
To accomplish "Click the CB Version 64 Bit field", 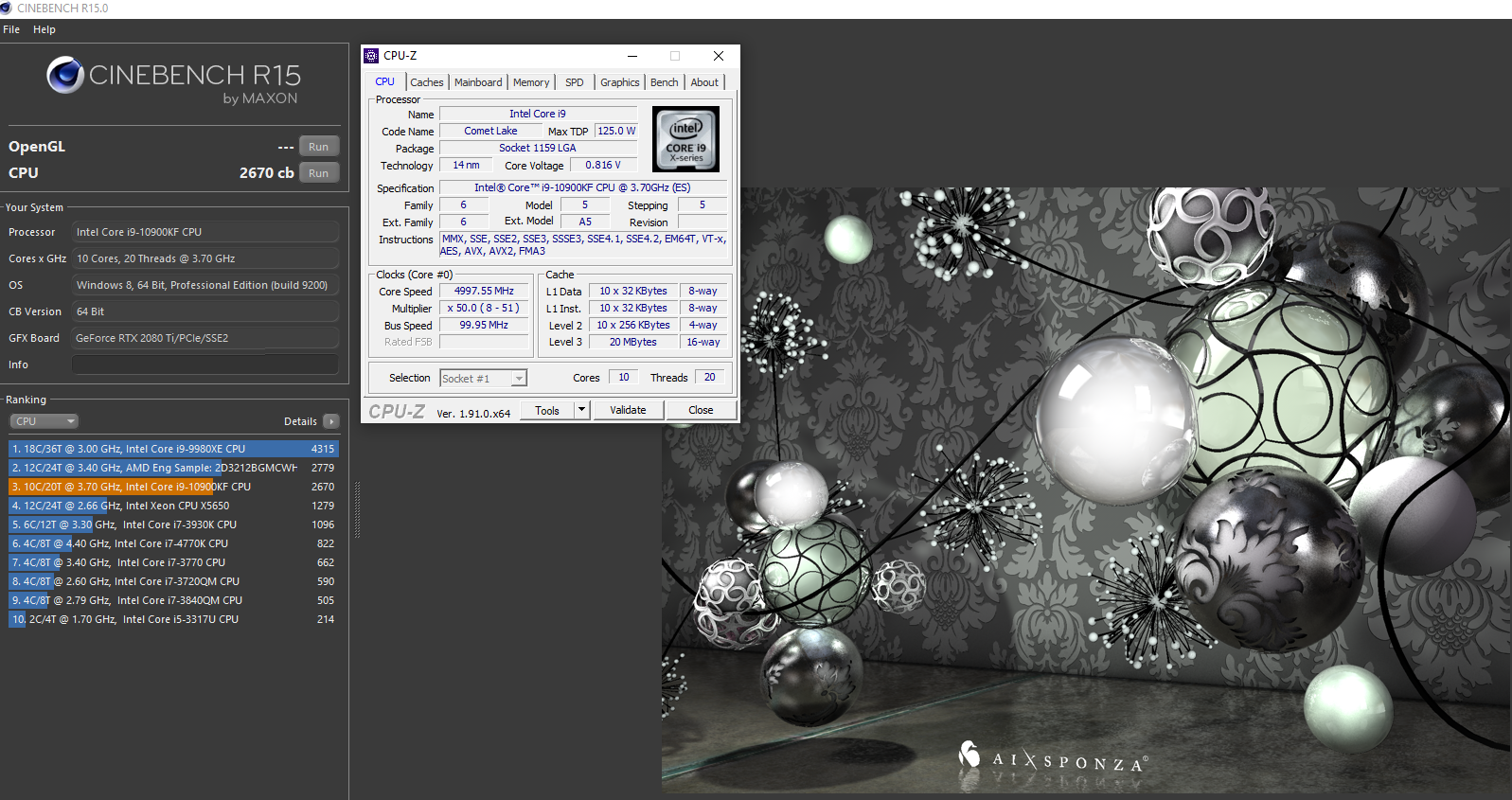I will pyautogui.click(x=205, y=311).
